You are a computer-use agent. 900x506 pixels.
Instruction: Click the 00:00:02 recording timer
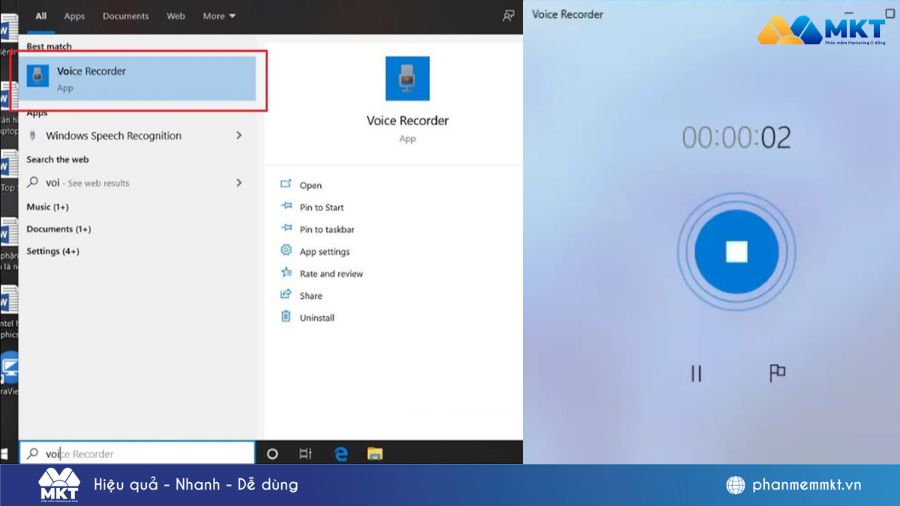(x=736, y=138)
